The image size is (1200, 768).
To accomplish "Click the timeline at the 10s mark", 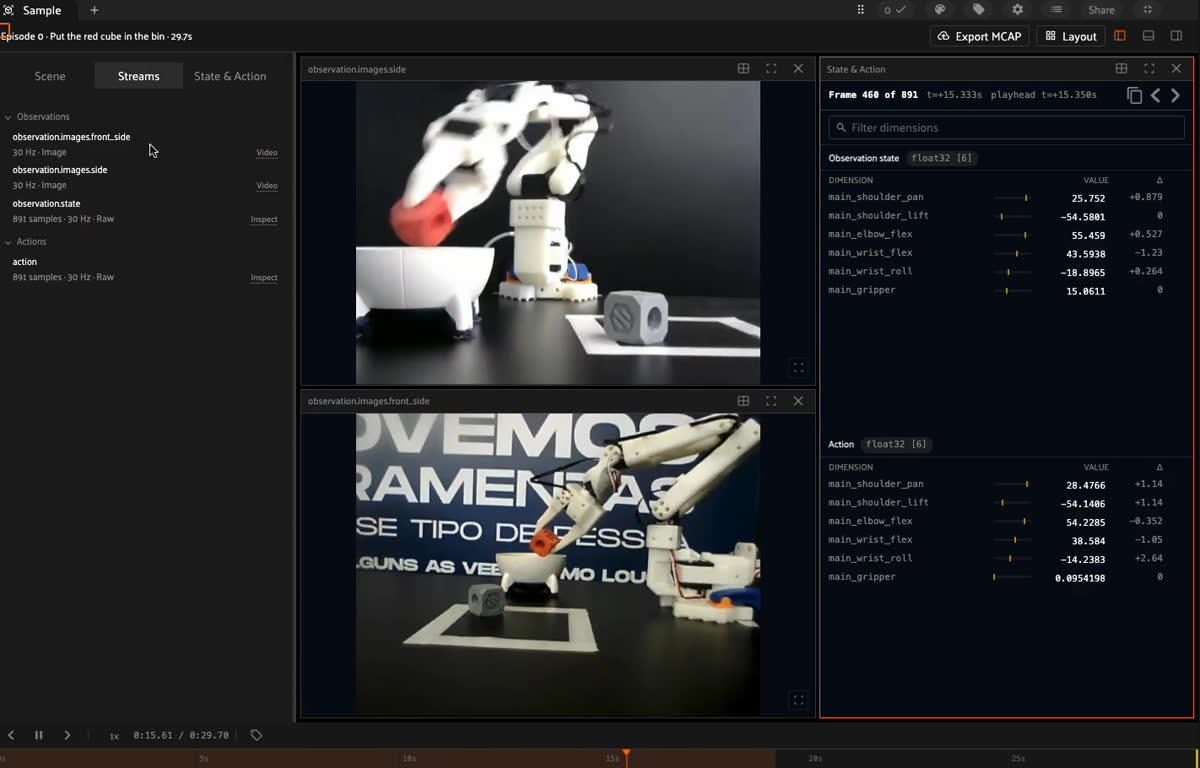I will tap(409, 759).
